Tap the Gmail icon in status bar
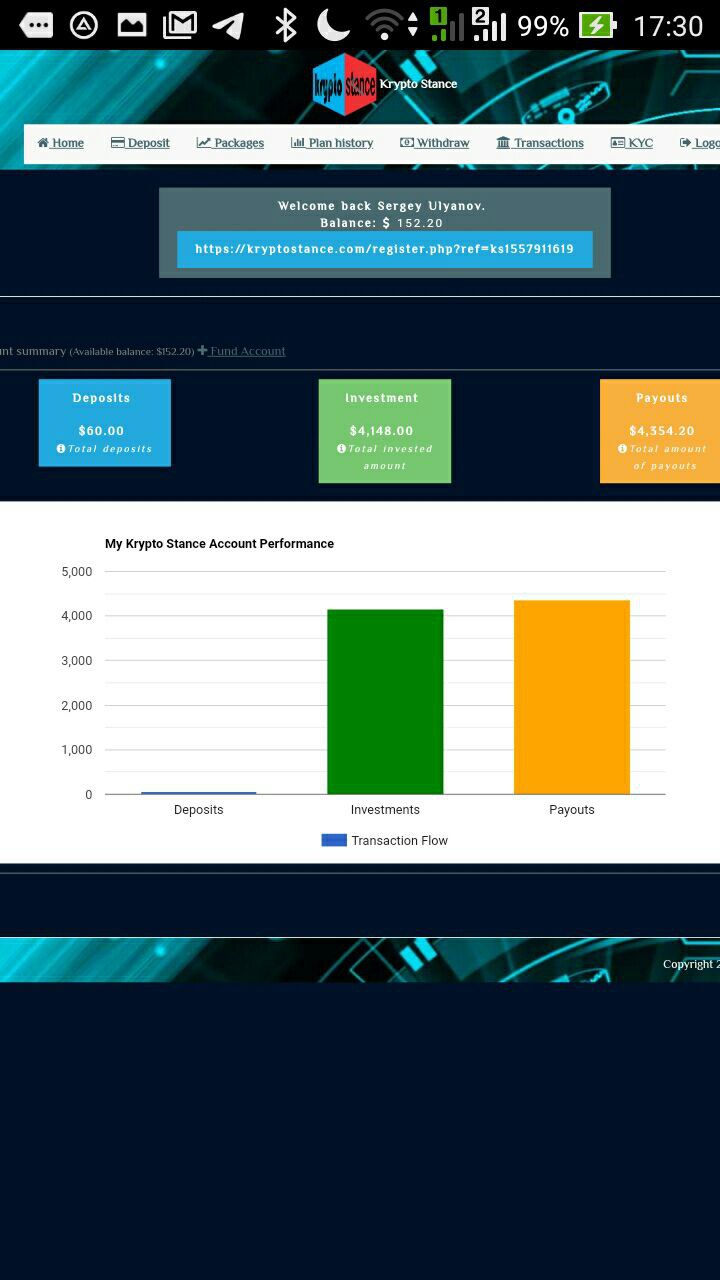The image size is (720, 1280). click(x=180, y=25)
